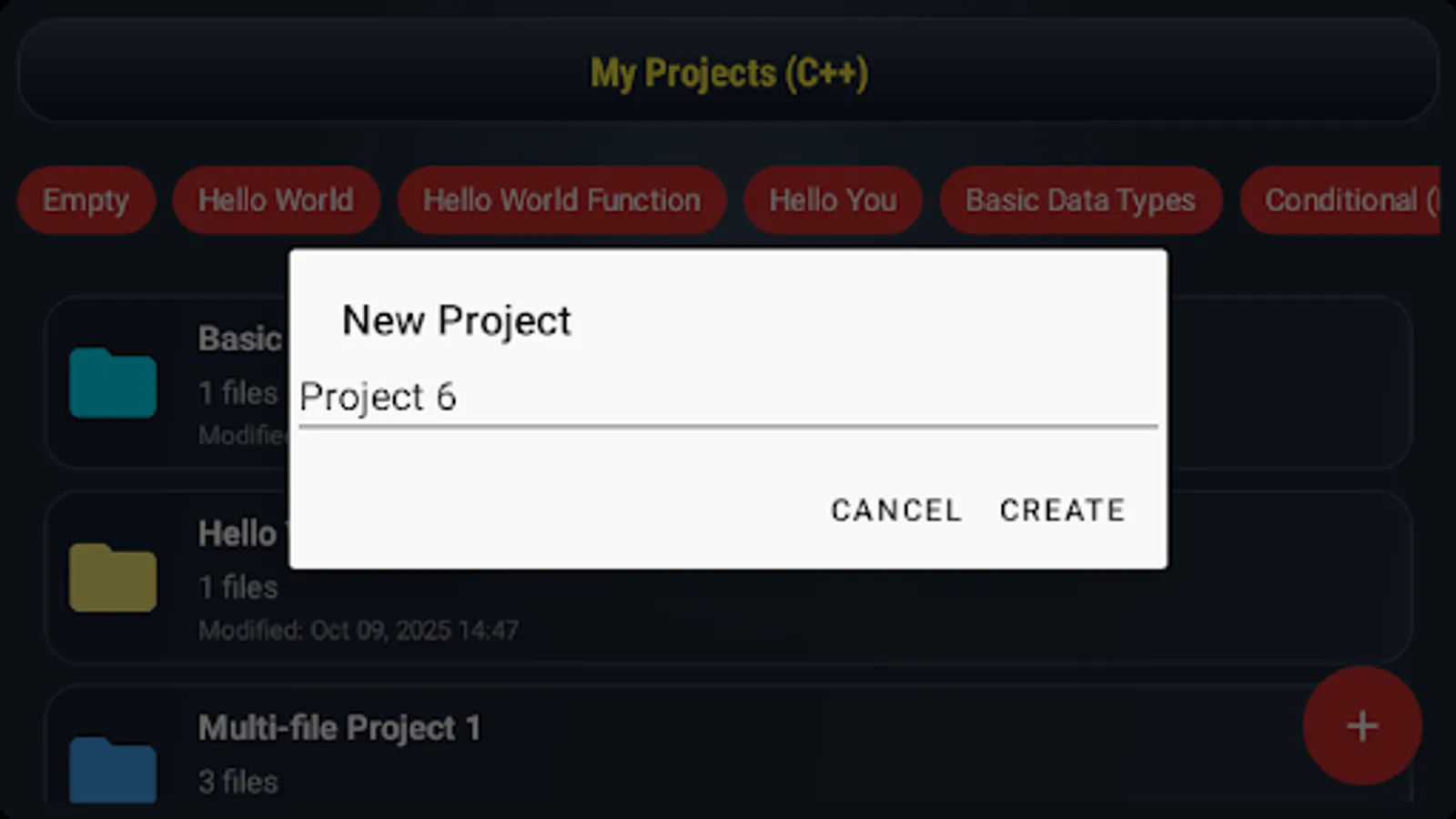Click the 3 files label under Multi-file Project 1

(x=238, y=782)
